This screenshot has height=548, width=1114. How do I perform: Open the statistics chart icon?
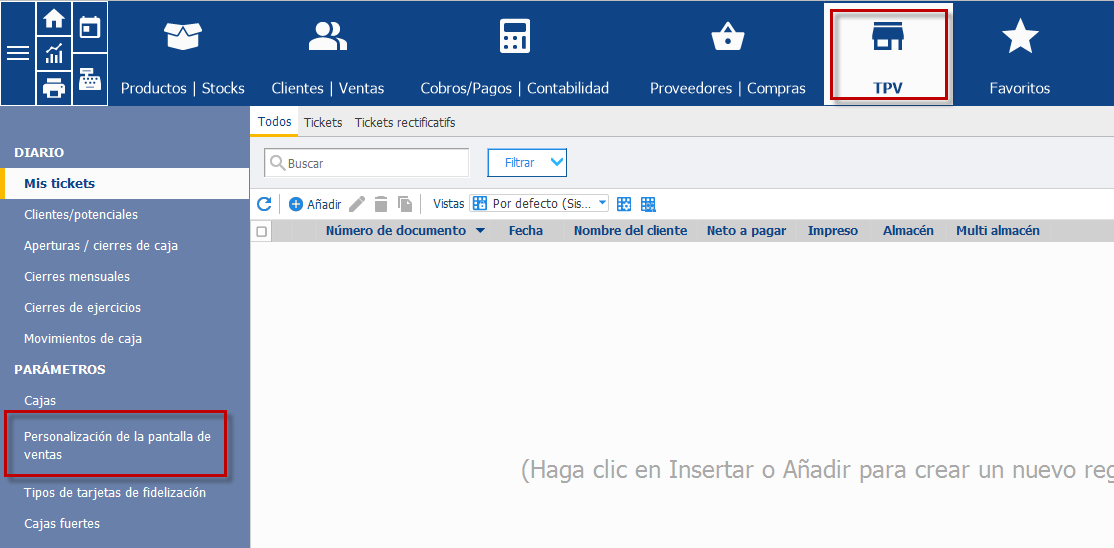pos(54,53)
